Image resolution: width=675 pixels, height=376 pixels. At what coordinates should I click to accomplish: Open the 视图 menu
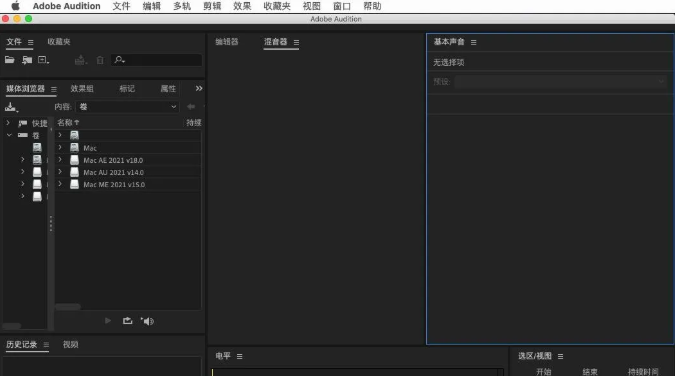click(312, 6)
